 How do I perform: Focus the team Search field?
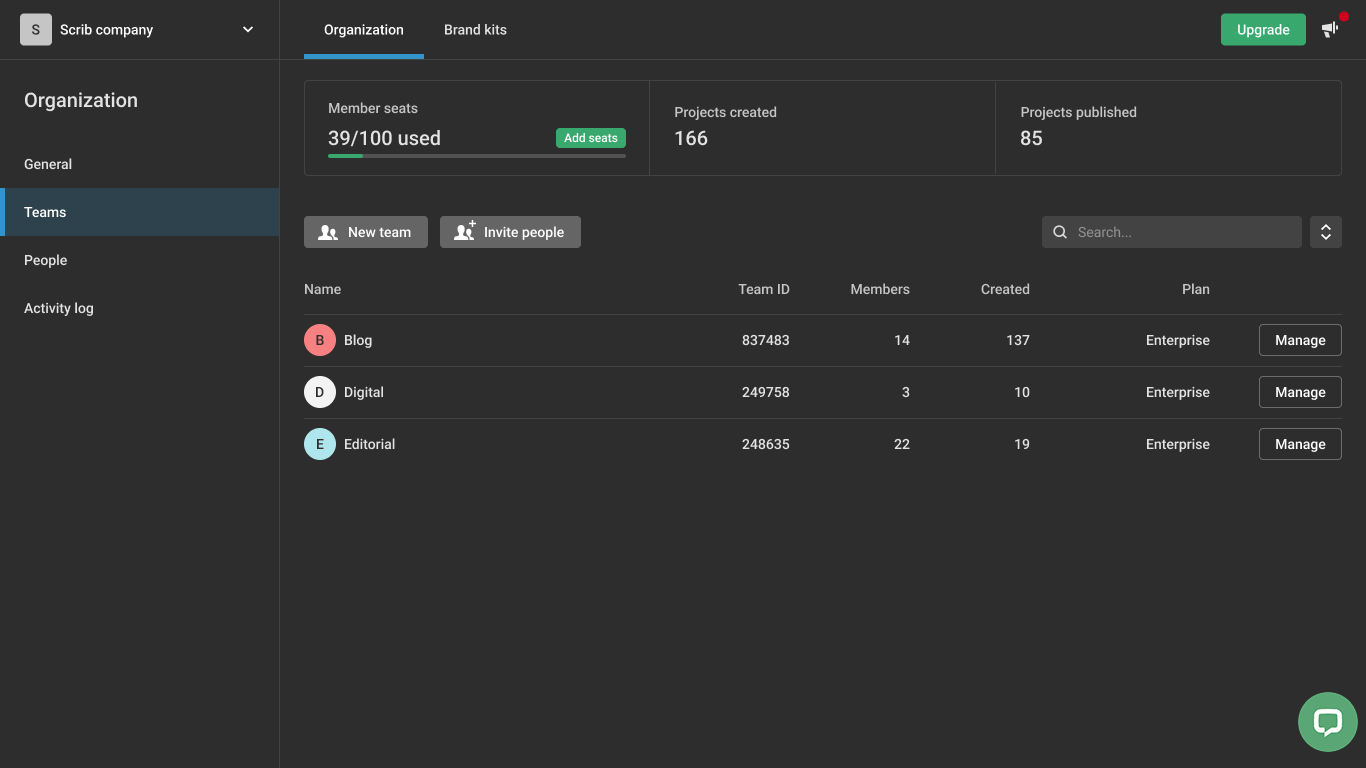1172,232
